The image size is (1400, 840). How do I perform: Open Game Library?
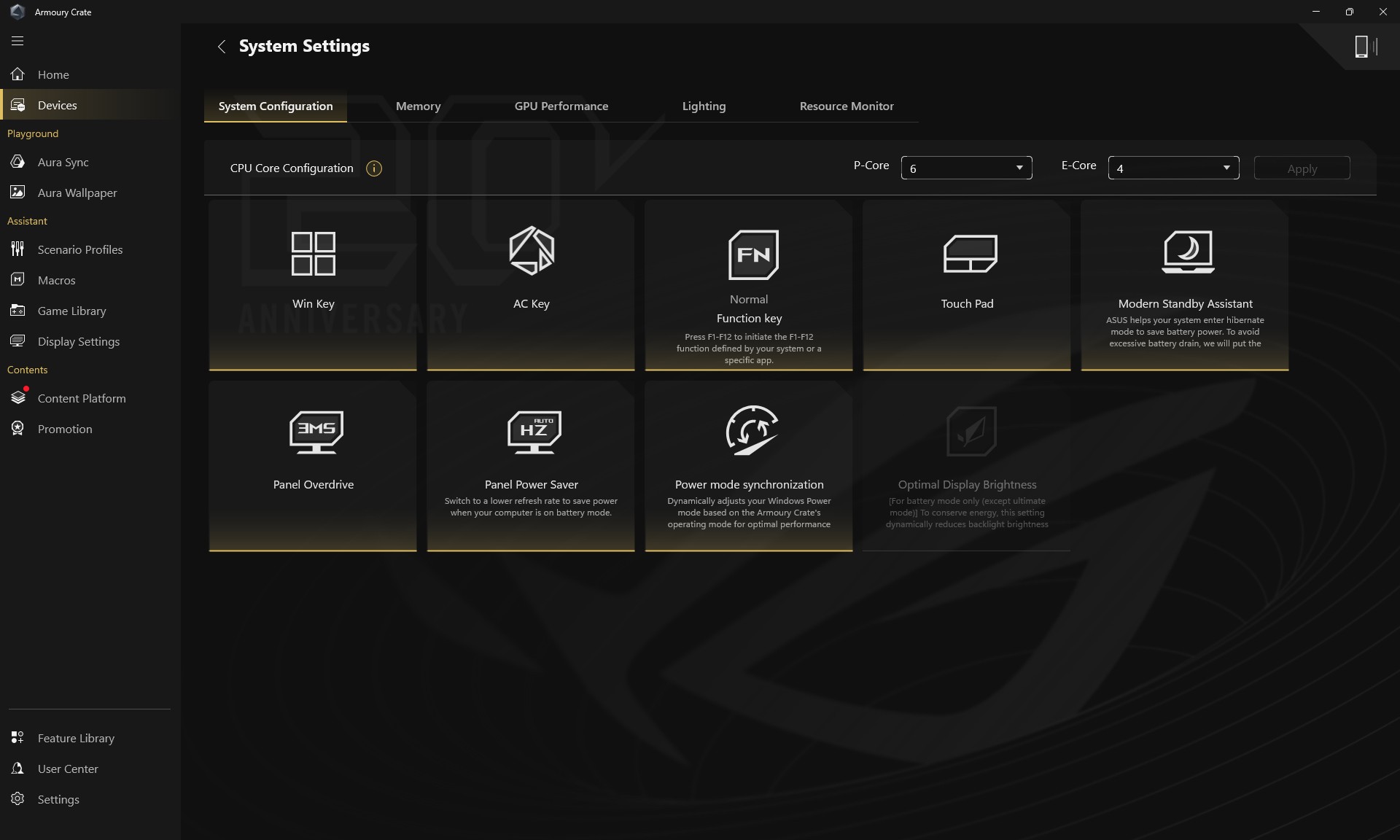(90, 311)
